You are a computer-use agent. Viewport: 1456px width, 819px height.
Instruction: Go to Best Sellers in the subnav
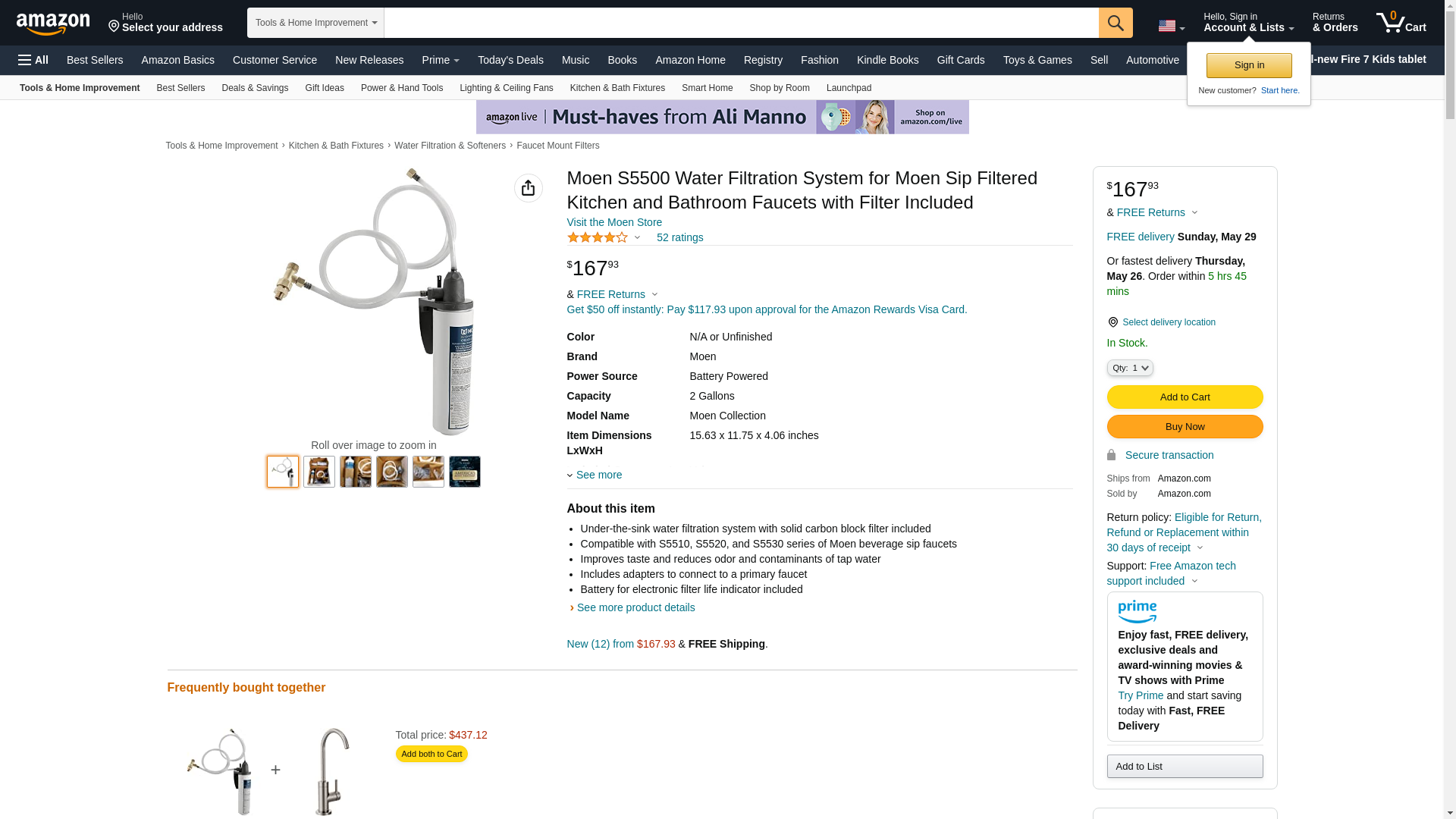point(180,88)
